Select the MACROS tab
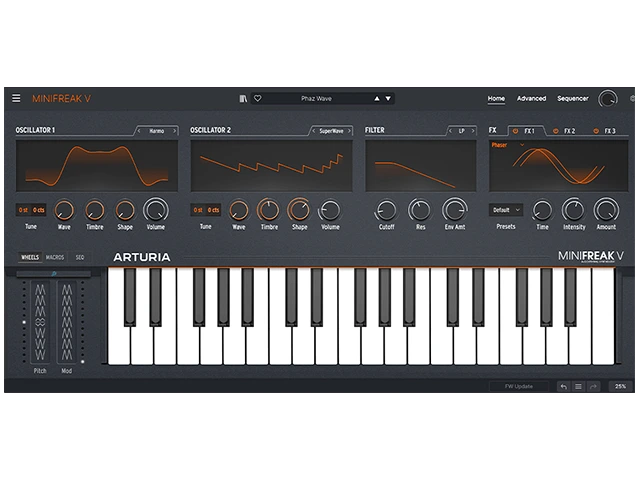640x480 pixels. pyautogui.click(x=55, y=257)
